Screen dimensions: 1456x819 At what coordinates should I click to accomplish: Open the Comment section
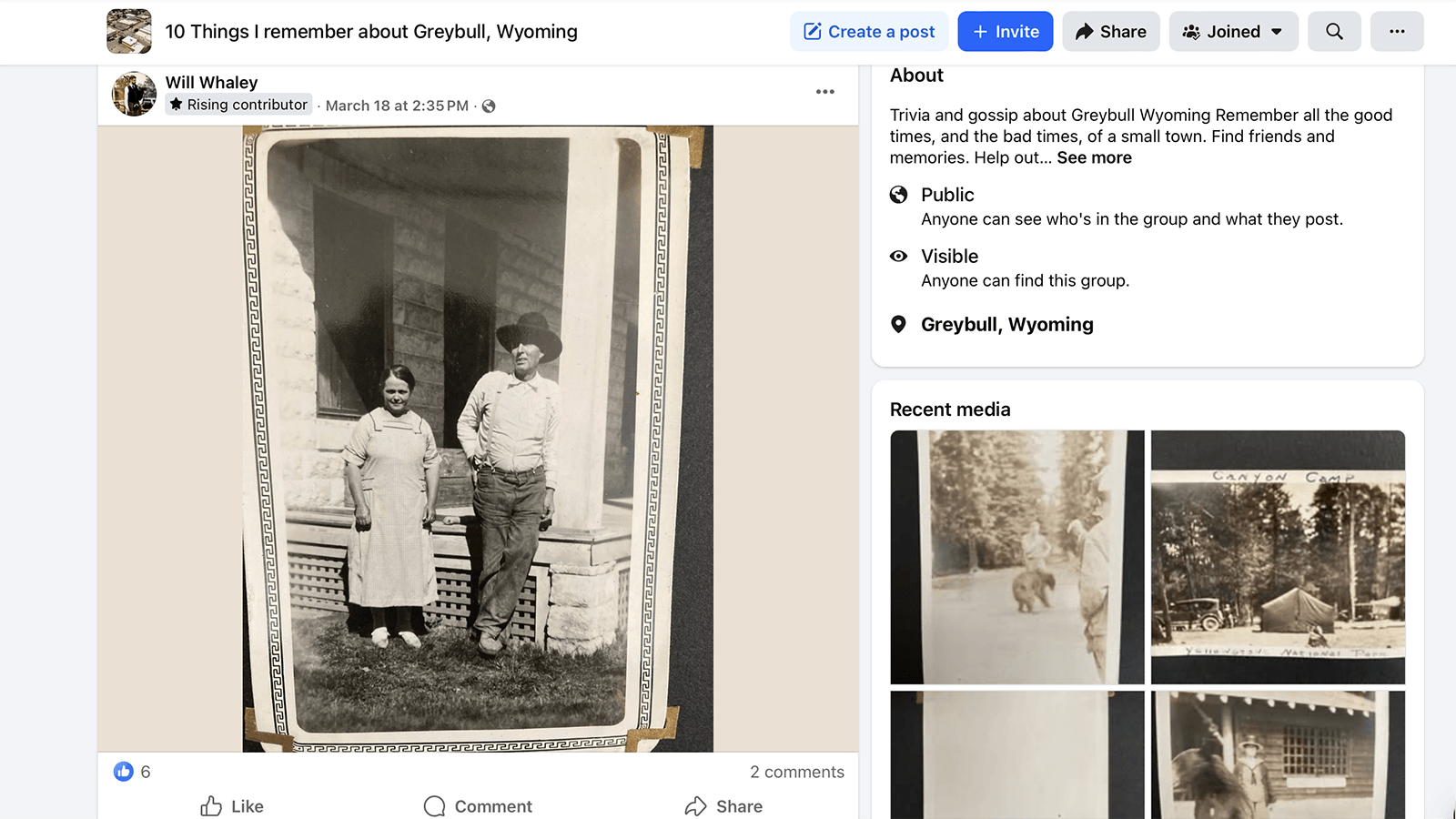[x=477, y=806]
